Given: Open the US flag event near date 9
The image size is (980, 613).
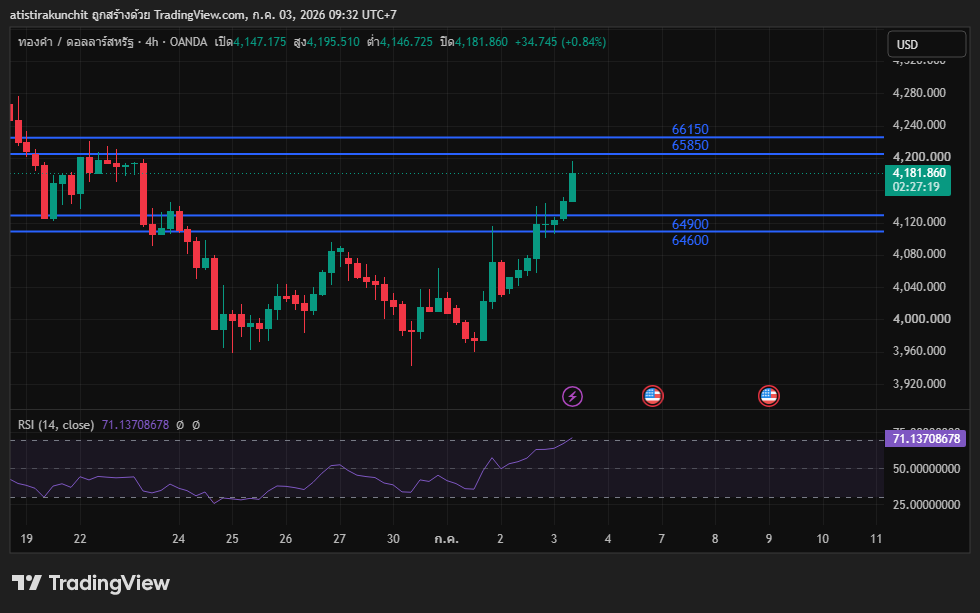Looking at the screenshot, I should coord(769,396).
